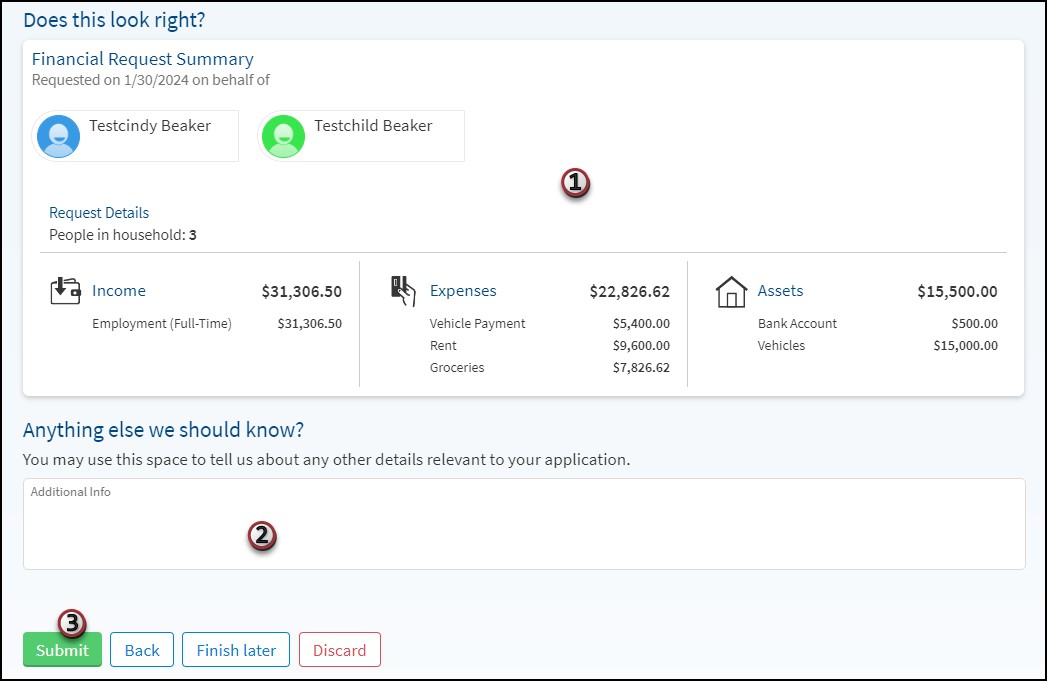Click the Income wallet icon
Image resolution: width=1047 pixels, height=681 pixels.
[65, 291]
